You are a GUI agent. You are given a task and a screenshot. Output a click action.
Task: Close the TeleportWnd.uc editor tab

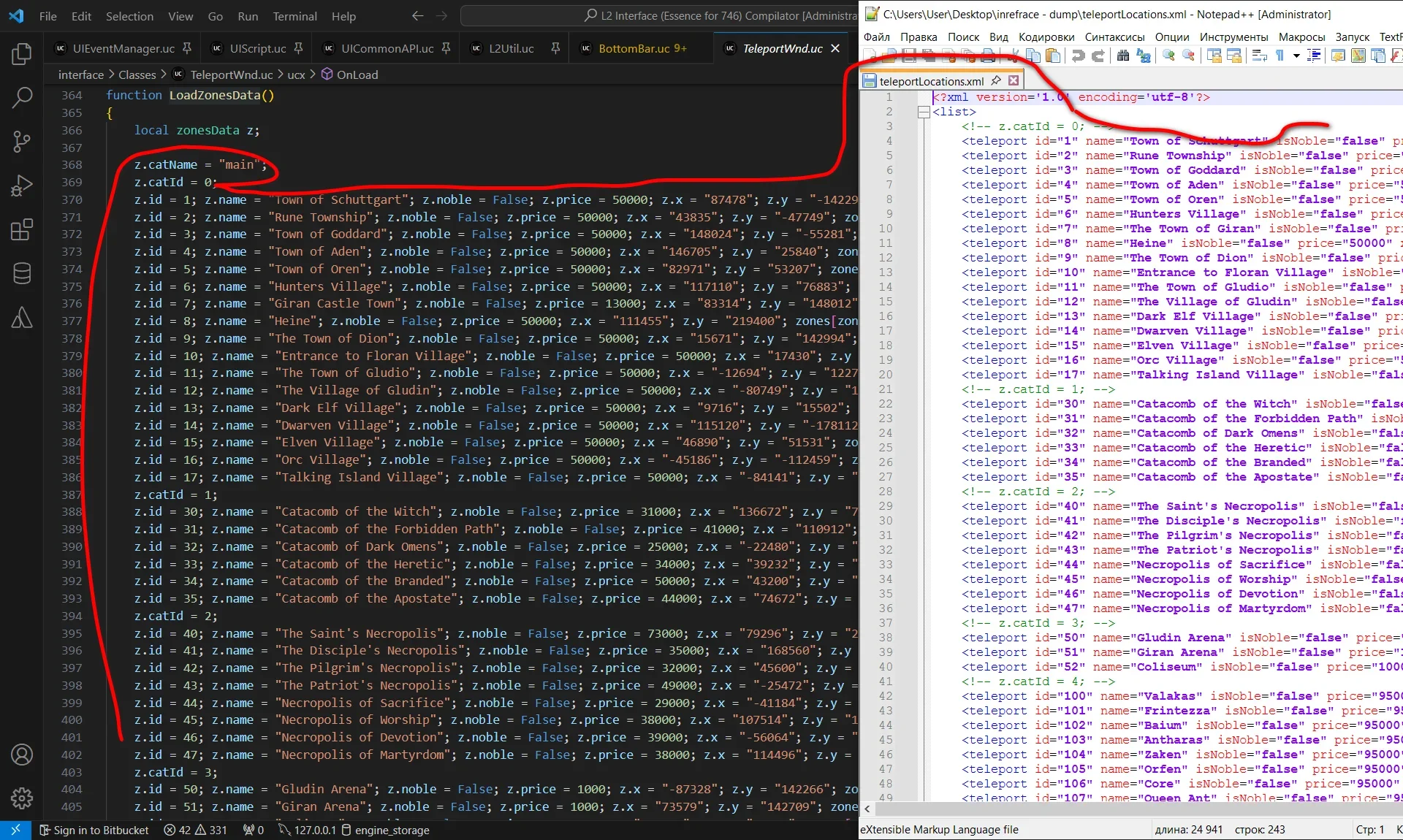point(835,48)
